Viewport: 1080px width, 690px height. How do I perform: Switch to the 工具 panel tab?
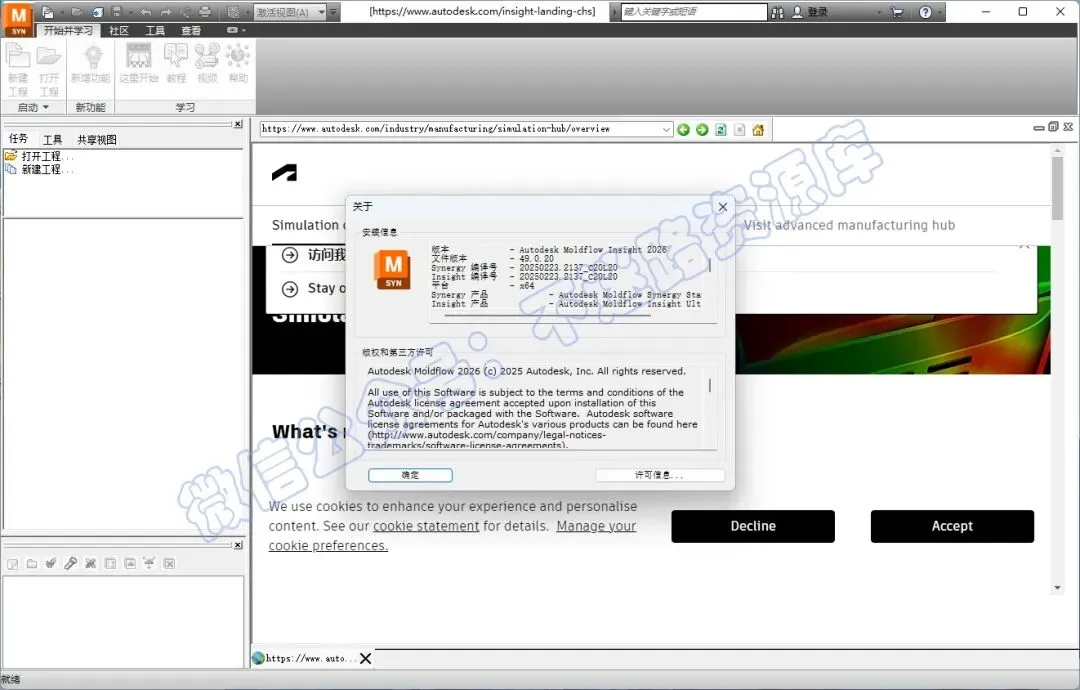(52, 139)
